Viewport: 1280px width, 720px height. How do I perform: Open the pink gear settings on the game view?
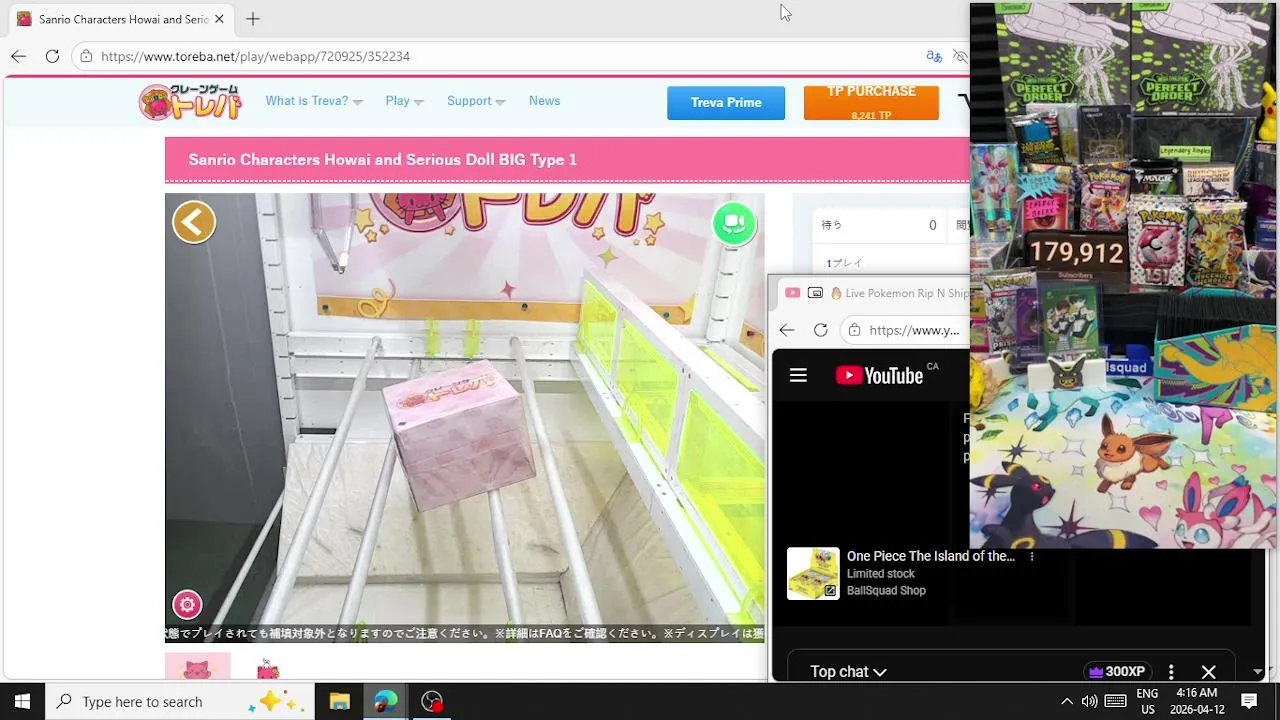coord(187,604)
